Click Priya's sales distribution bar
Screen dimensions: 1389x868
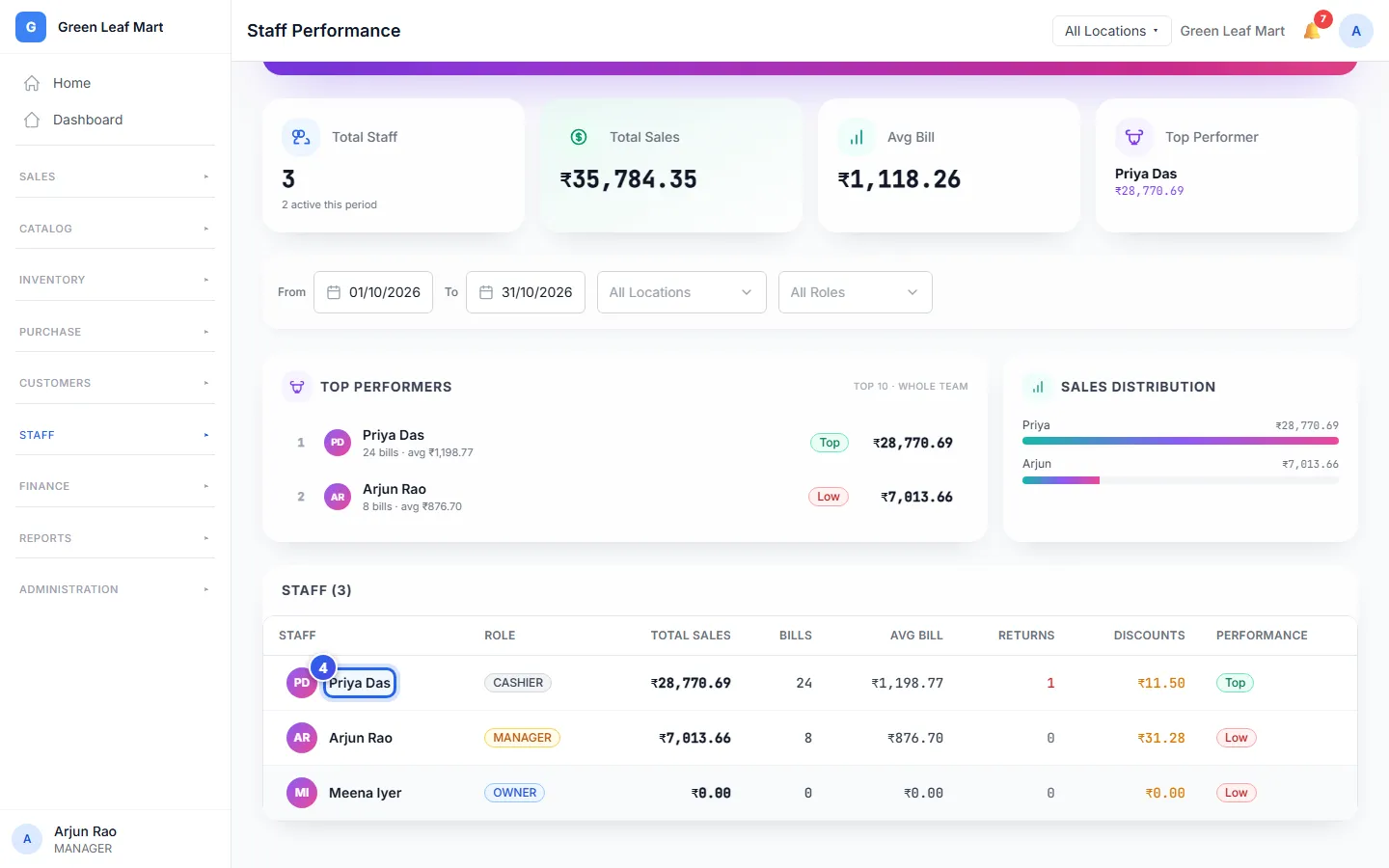(x=1181, y=441)
